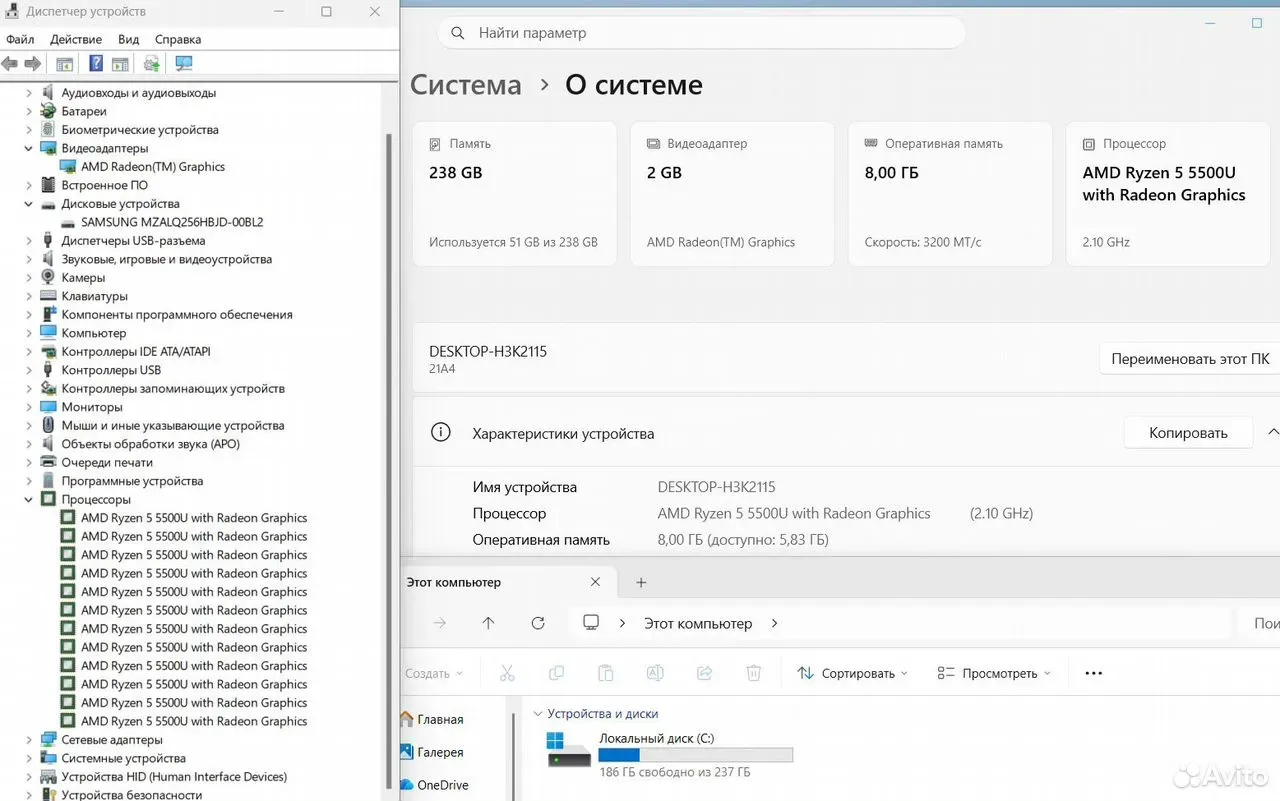Scan for hardware changes via monitor icon
1280x801 pixels.
(183, 64)
